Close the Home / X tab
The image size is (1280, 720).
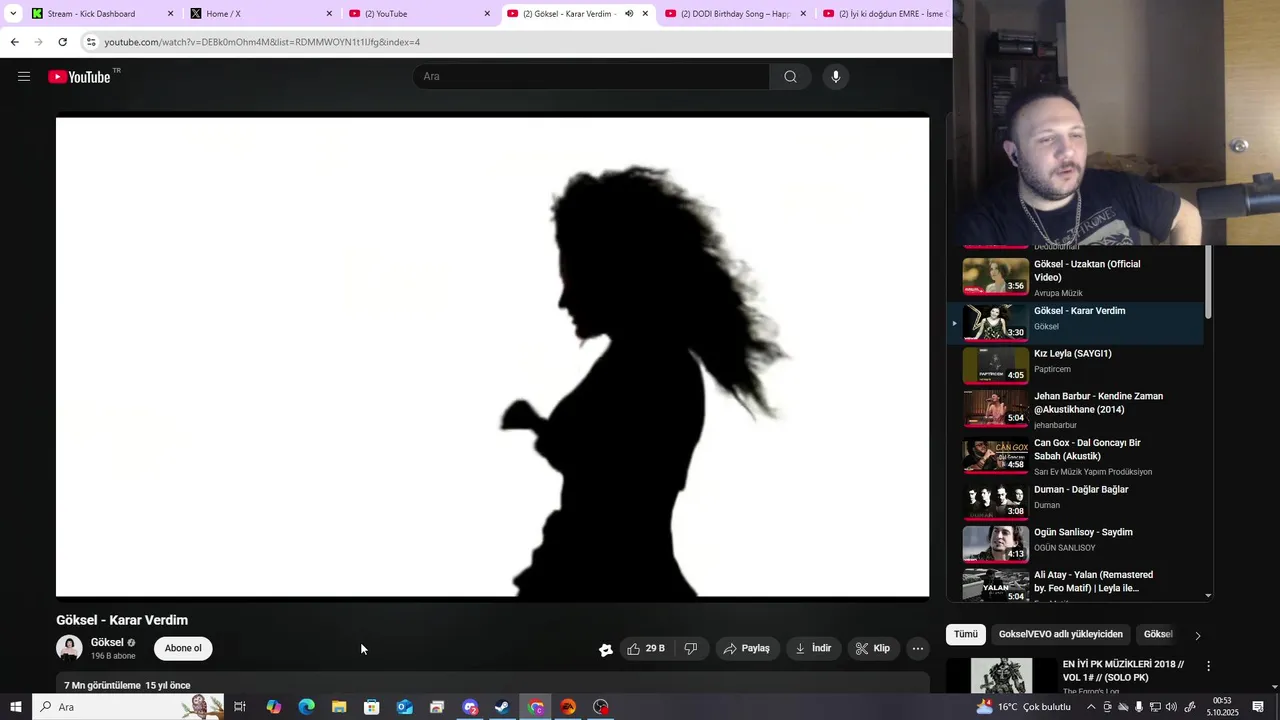pos(329,14)
